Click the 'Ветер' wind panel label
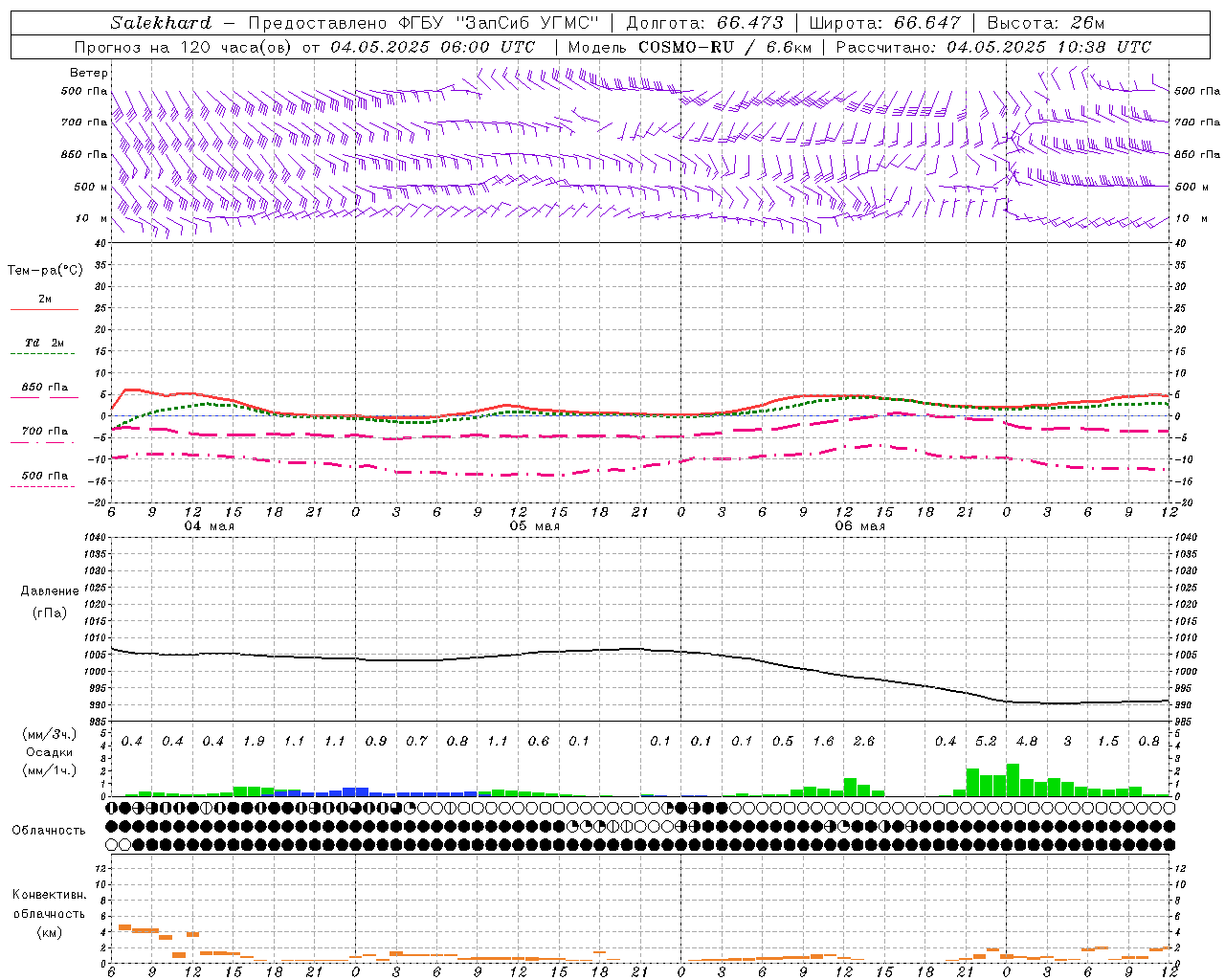This screenshot has height=980, width=1225. point(89,73)
